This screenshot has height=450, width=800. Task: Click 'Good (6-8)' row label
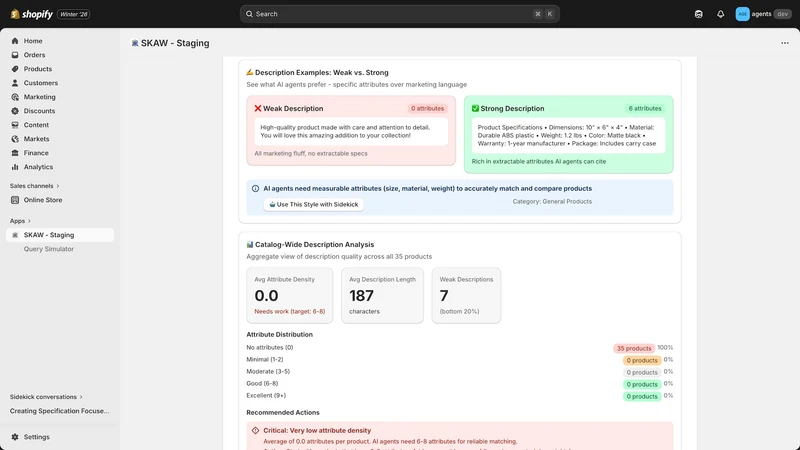click(262, 384)
